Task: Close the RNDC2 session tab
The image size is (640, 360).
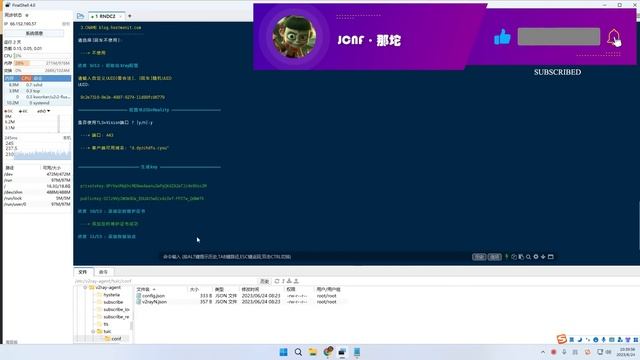Action: click(120, 16)
